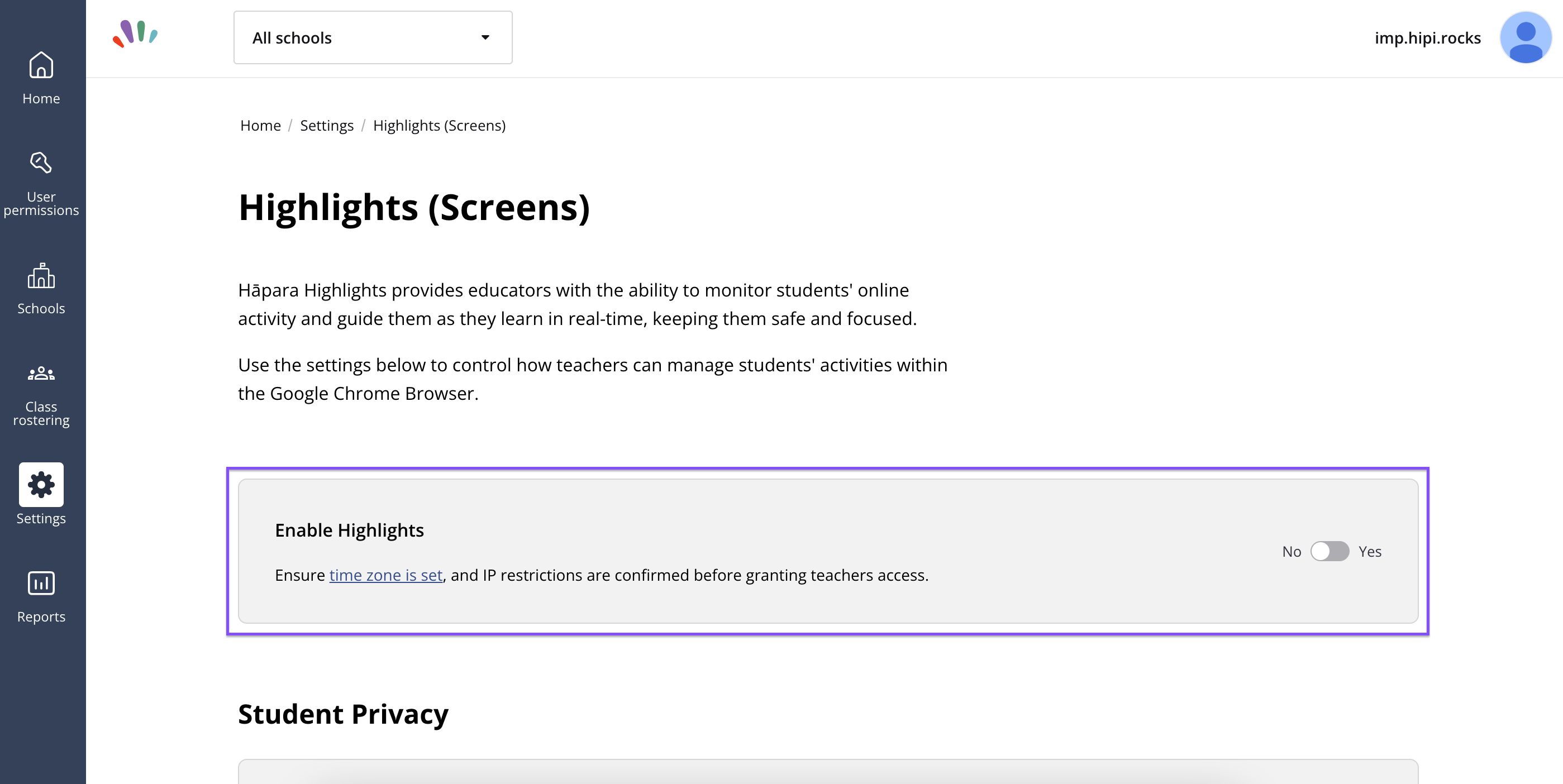Click the 'Student Privacy' heading
The width and height of the screenshot is (1563, 784).
(343, 714)
